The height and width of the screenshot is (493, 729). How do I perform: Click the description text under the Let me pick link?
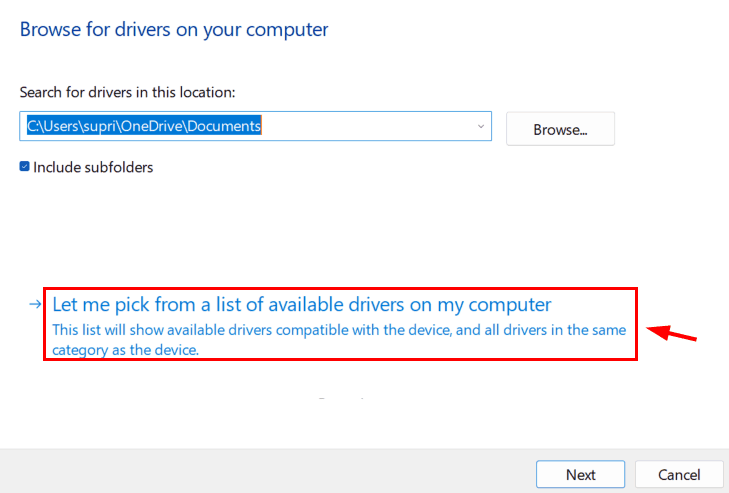tap(339, 330)
